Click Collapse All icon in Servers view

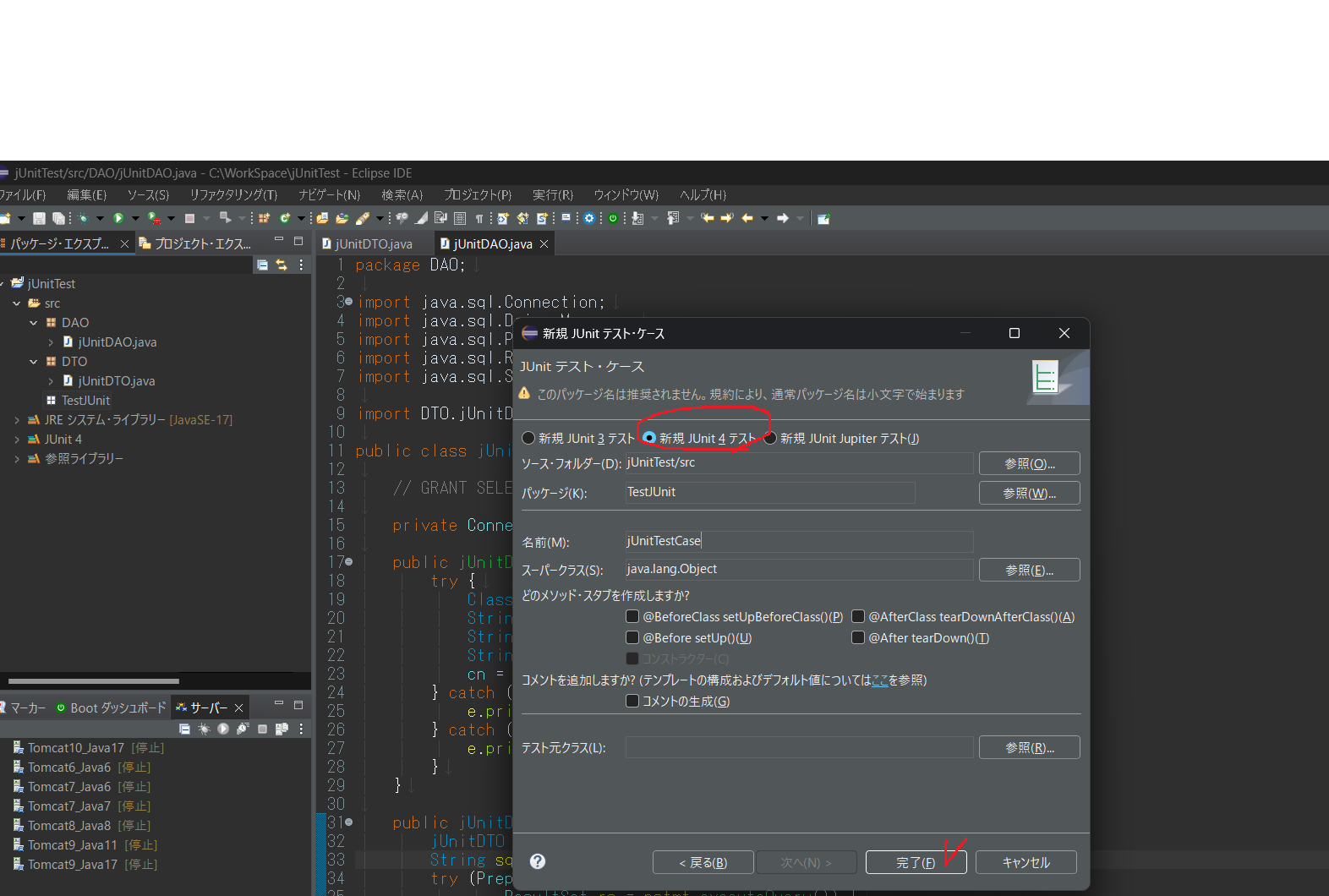coord(184,729)
